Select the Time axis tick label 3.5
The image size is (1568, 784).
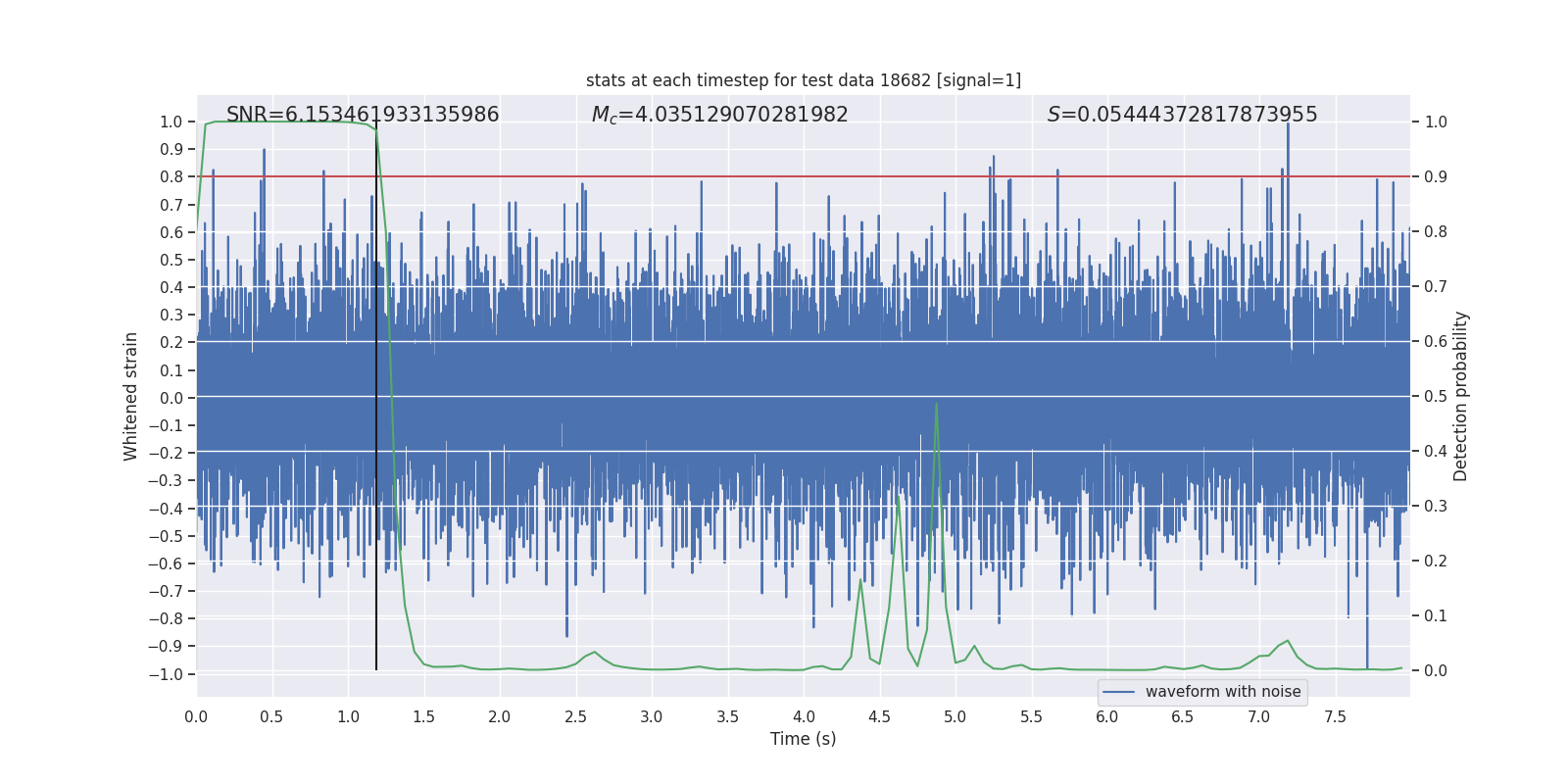[727, 717]
